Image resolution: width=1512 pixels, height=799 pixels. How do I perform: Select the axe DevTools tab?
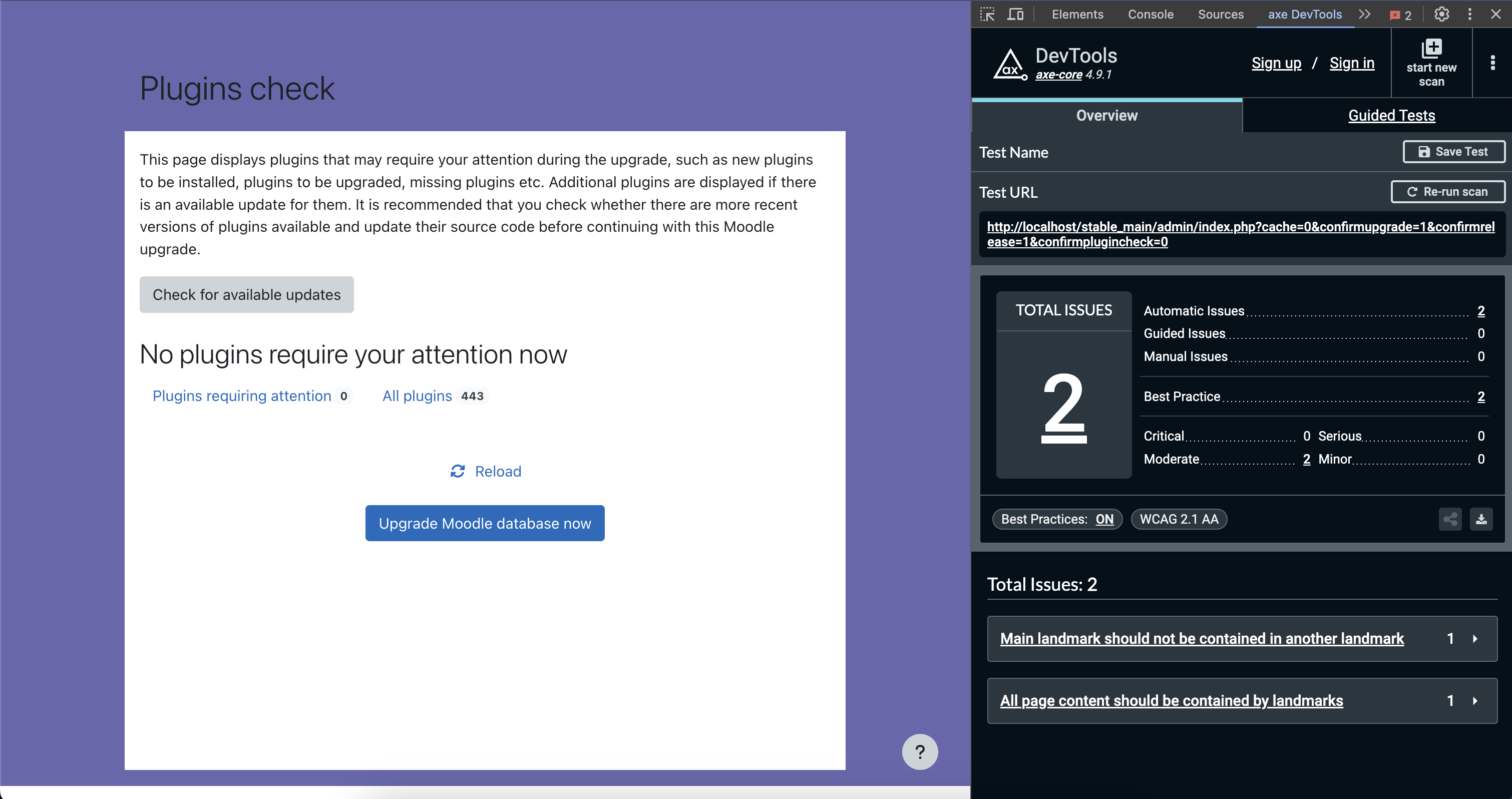pyautogui.click(x=1305, y=14)
